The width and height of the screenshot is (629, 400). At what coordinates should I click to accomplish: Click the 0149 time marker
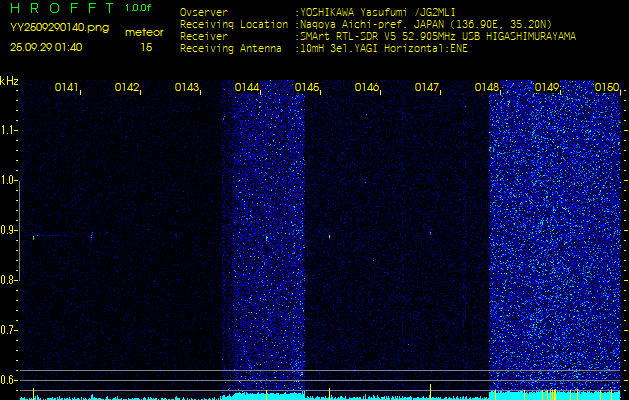(x=547, y=87)
